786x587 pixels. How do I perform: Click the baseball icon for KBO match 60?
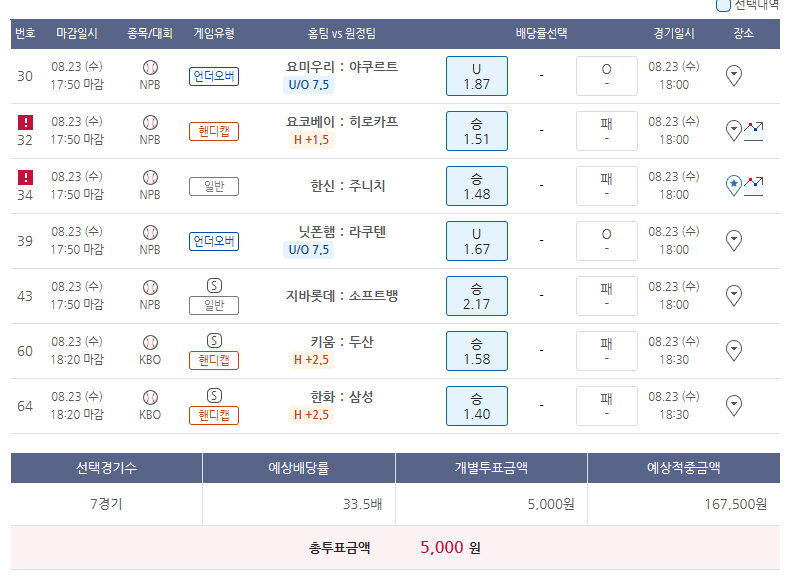(x=150, y=342)
